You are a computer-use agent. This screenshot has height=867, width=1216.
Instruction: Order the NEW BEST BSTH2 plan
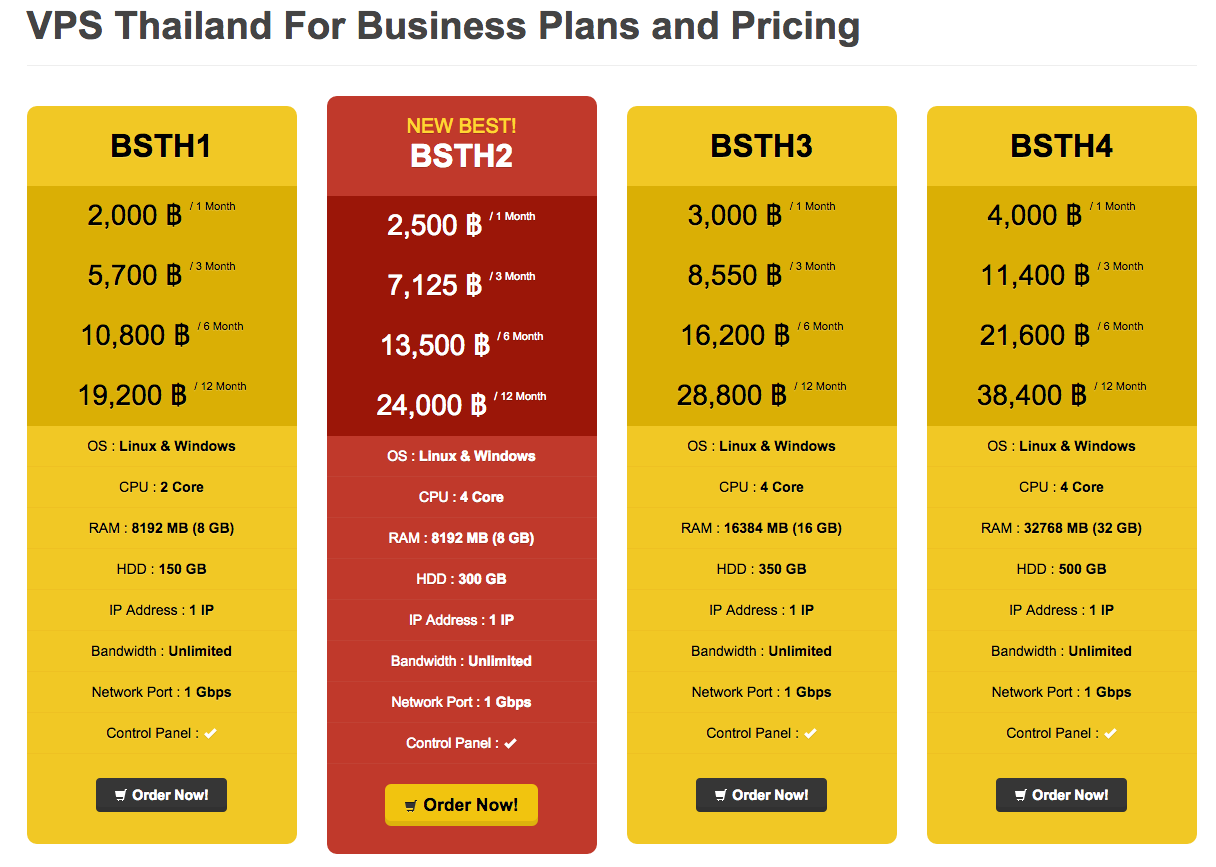(x=461, y=805)
